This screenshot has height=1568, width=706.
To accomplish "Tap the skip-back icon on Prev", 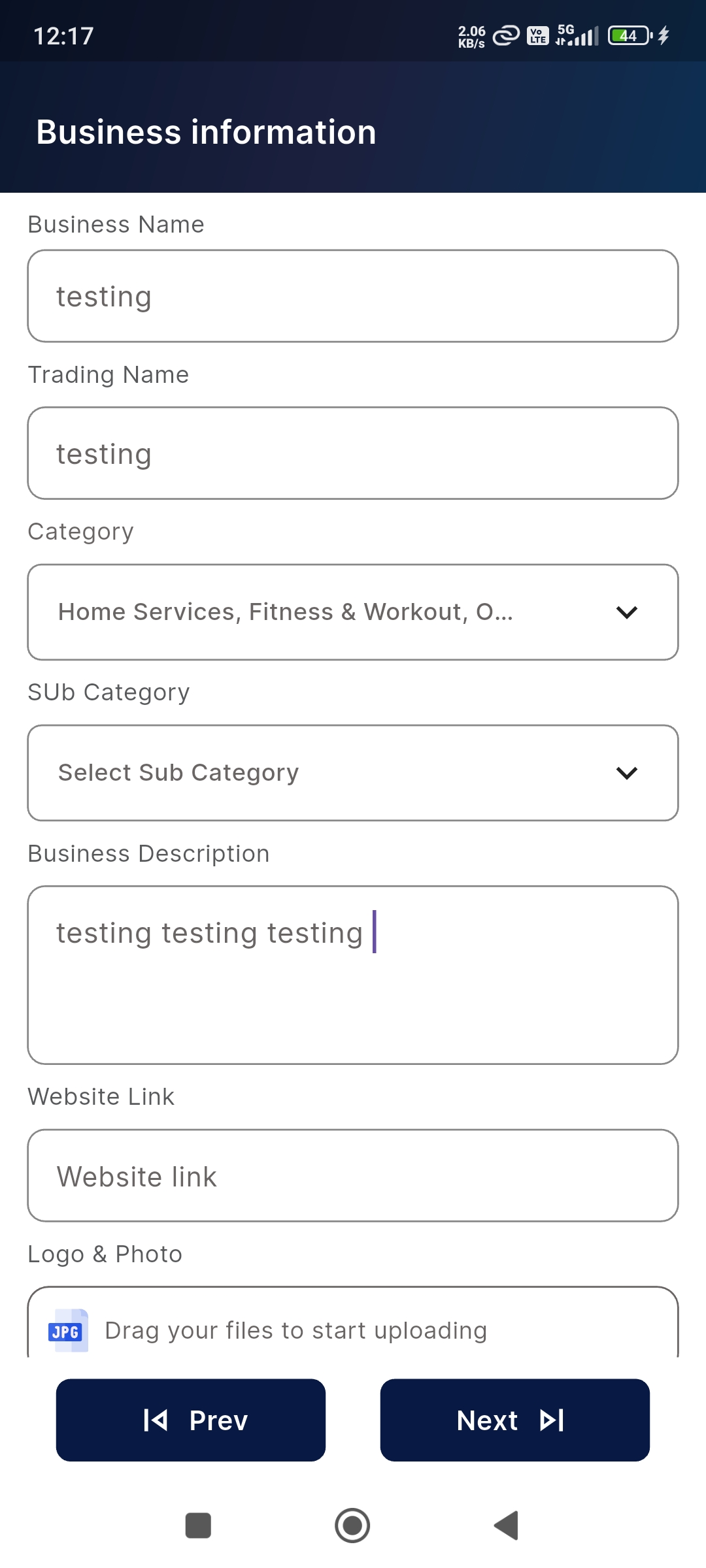I will point(156,1420).
